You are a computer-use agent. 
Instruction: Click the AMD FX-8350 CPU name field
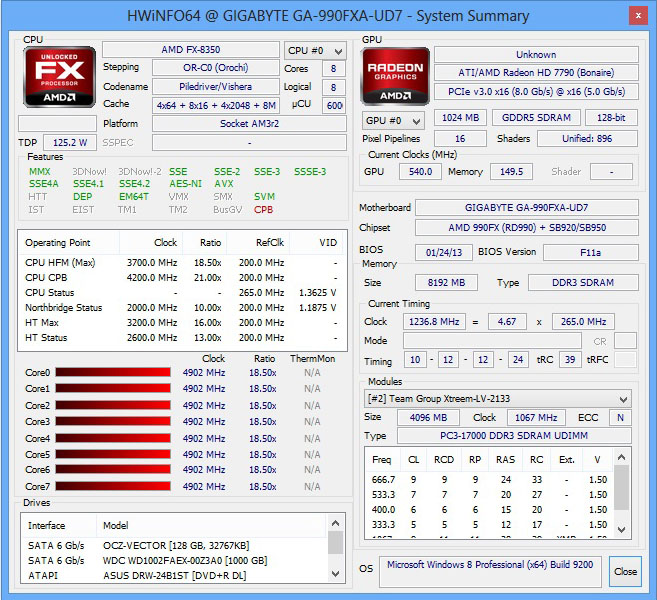(191, 49)
